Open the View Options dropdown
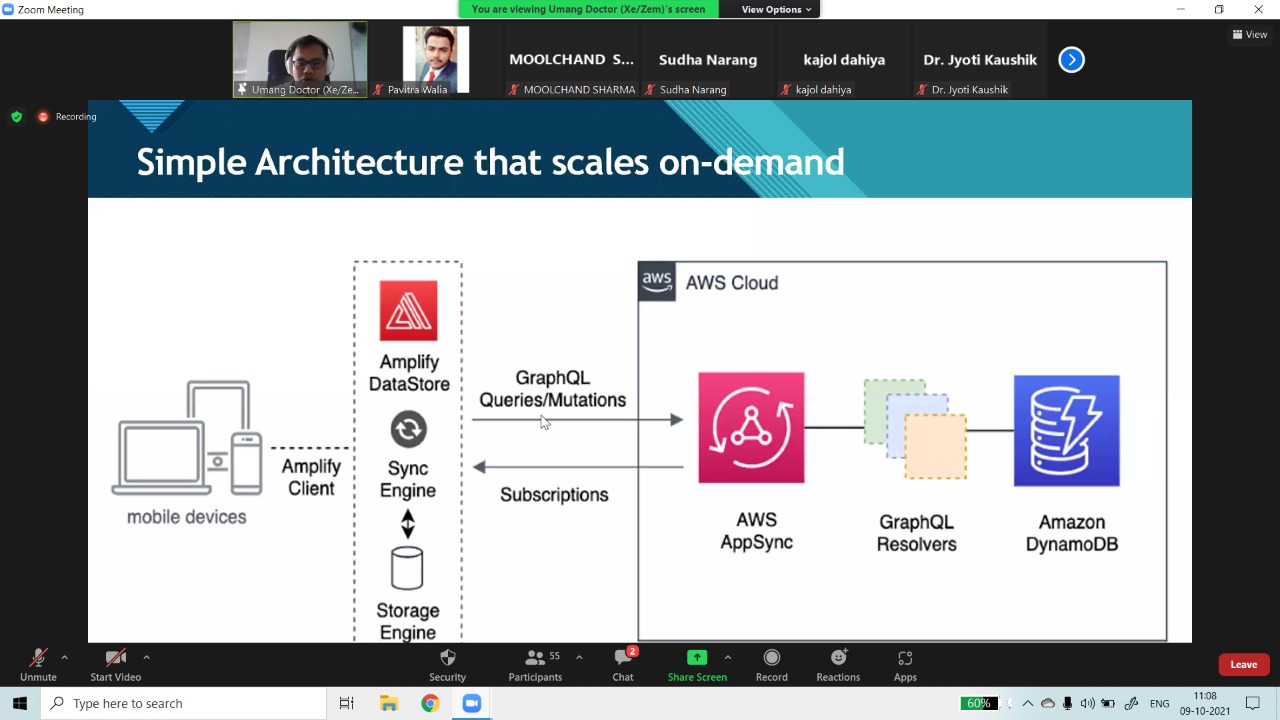This screenshot has width=1280, height=720. point(776,9)
